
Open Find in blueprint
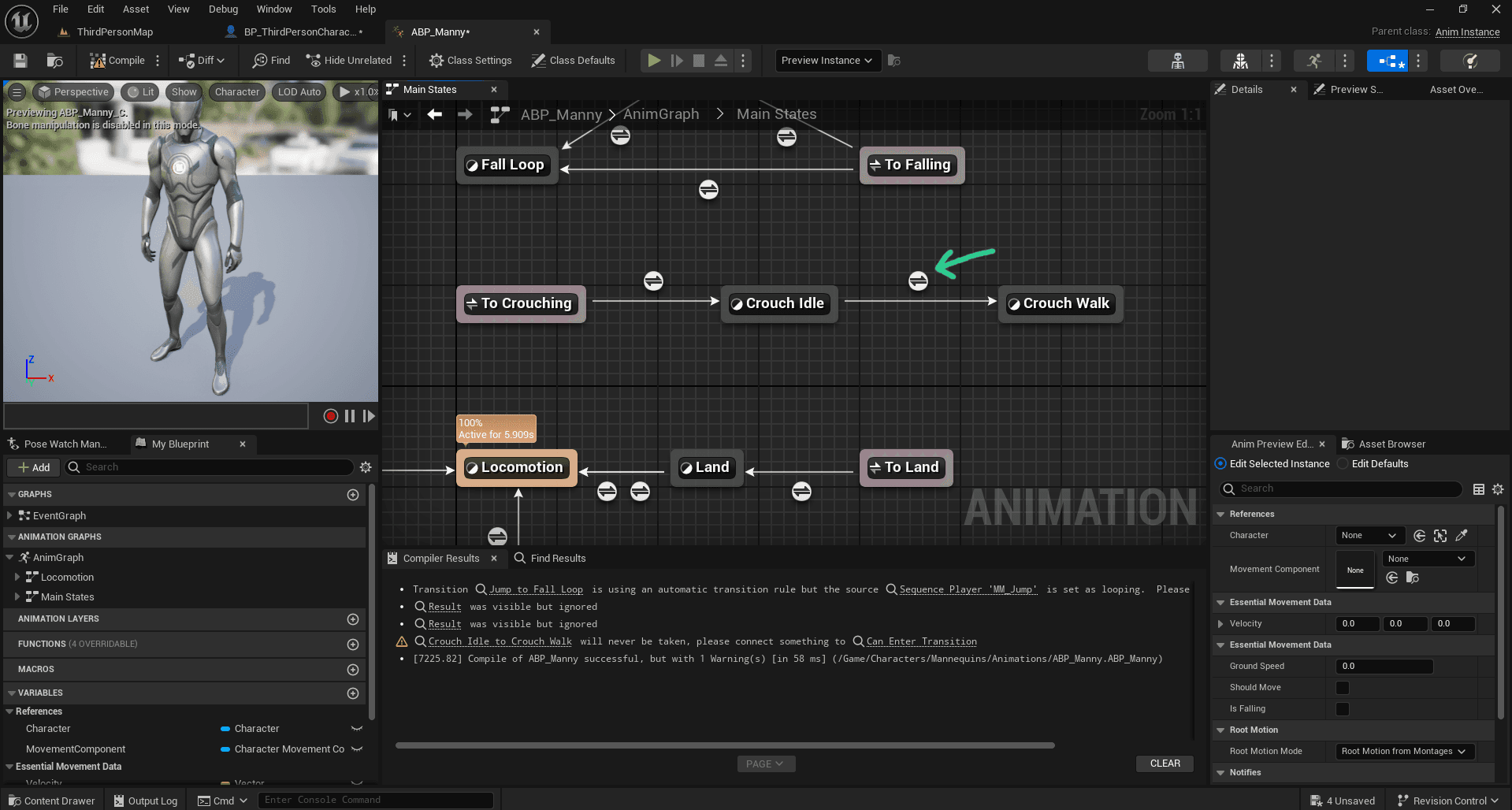tap(271, 61)
